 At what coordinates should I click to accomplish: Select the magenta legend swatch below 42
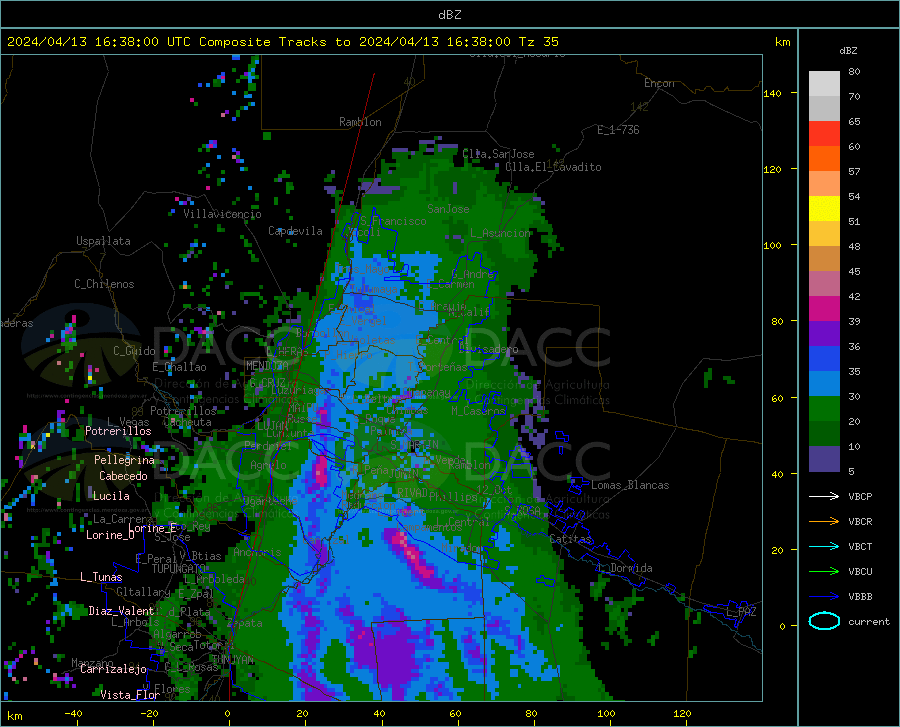point(824,309)
